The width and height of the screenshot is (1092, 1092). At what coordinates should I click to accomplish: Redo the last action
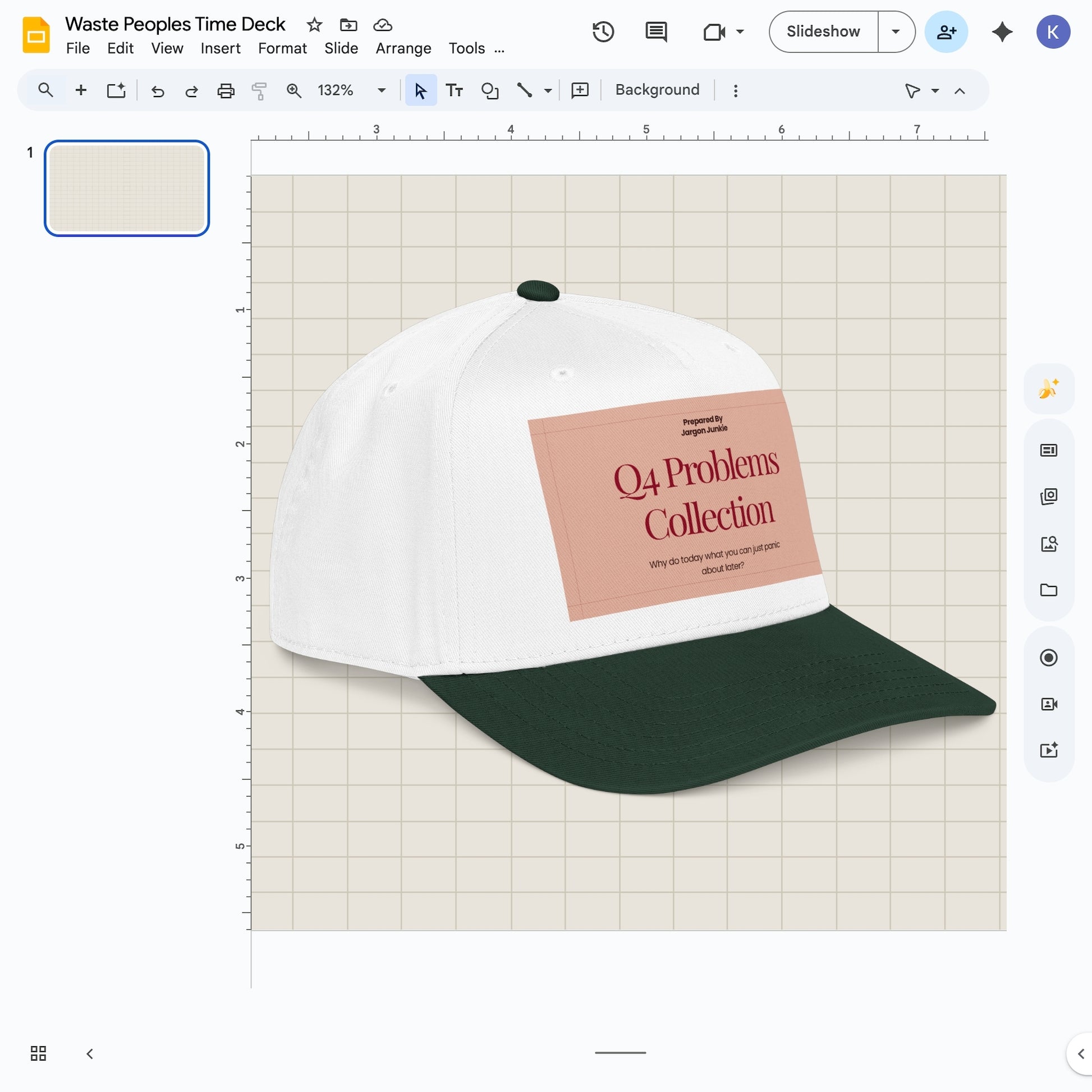click(x=191, y=90)
